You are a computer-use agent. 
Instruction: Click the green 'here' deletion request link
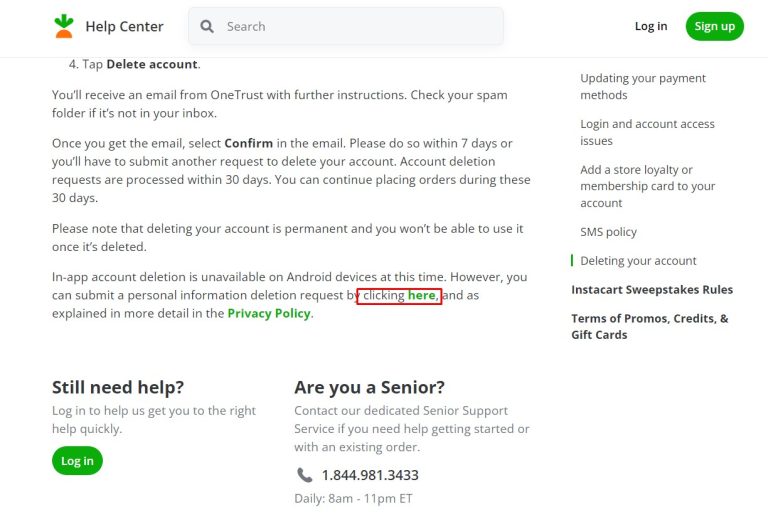coord(421,295)
